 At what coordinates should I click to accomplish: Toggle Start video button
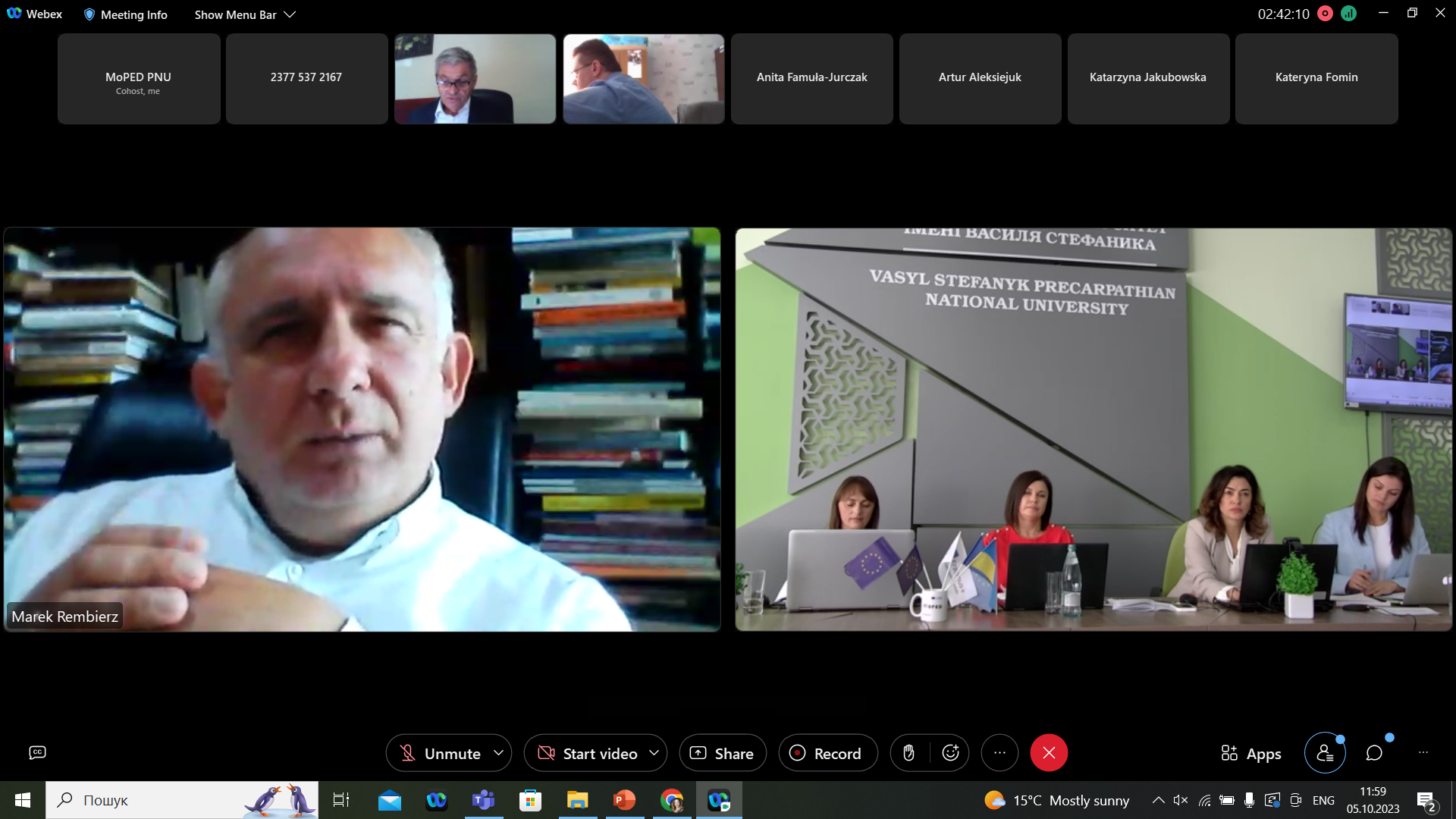pyautogui.click(x=588, y=753)
